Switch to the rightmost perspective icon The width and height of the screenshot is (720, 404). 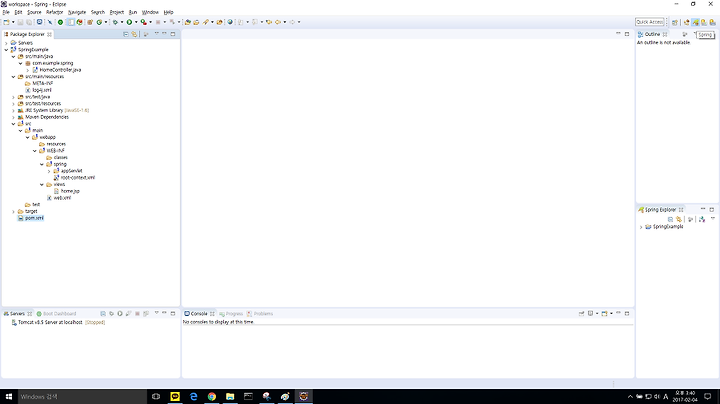(x=712, y=22)
